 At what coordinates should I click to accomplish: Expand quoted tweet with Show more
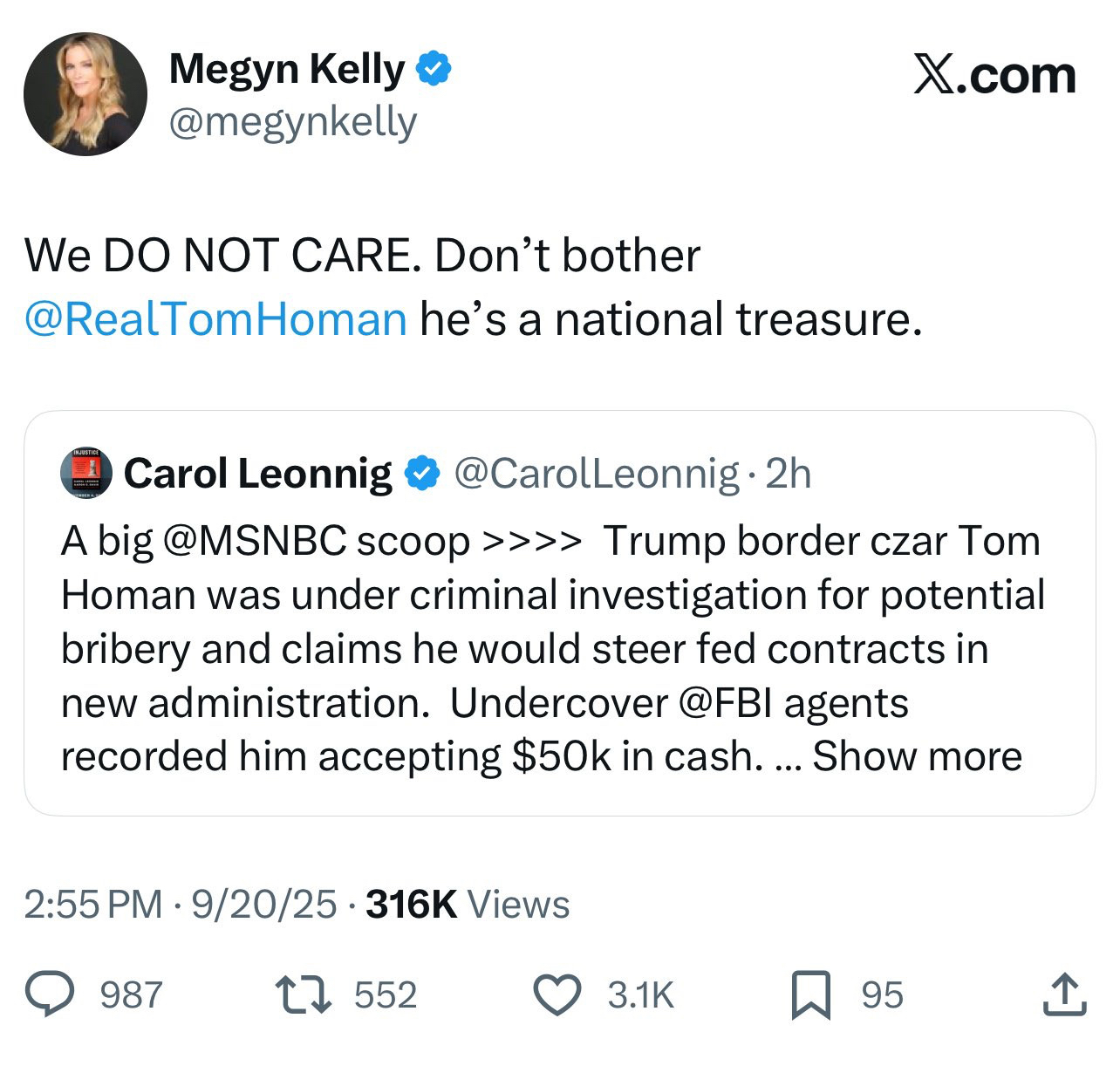pos(917,756)
